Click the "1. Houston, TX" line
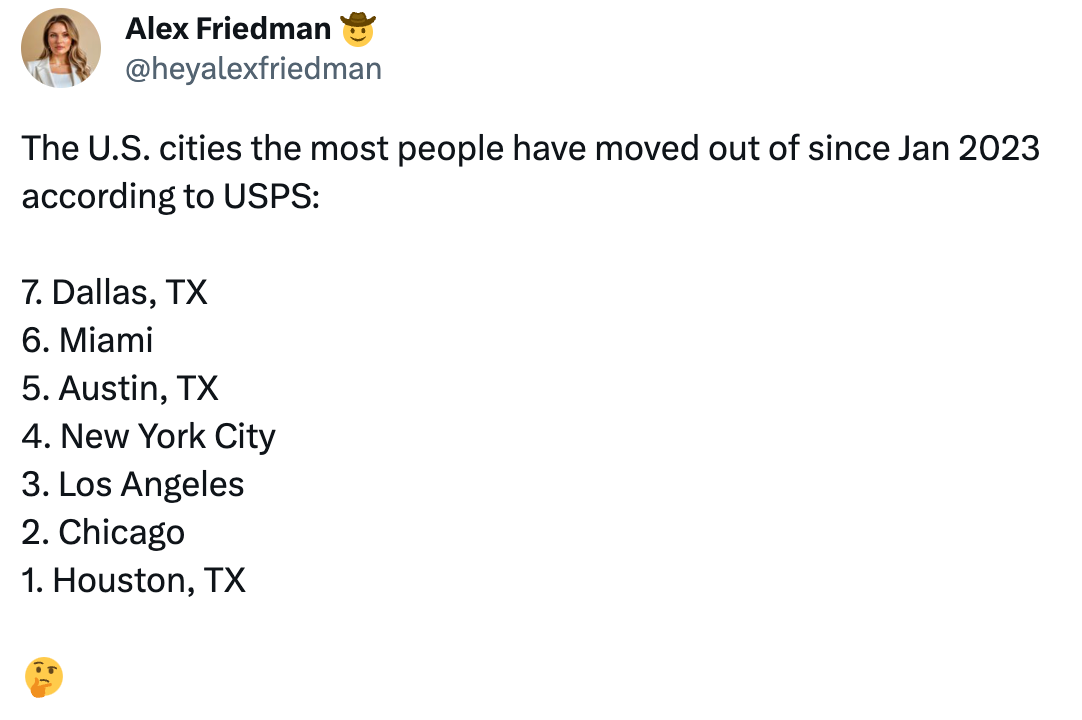Viewport: 1082px width, 720px height. tap(133, 580)
